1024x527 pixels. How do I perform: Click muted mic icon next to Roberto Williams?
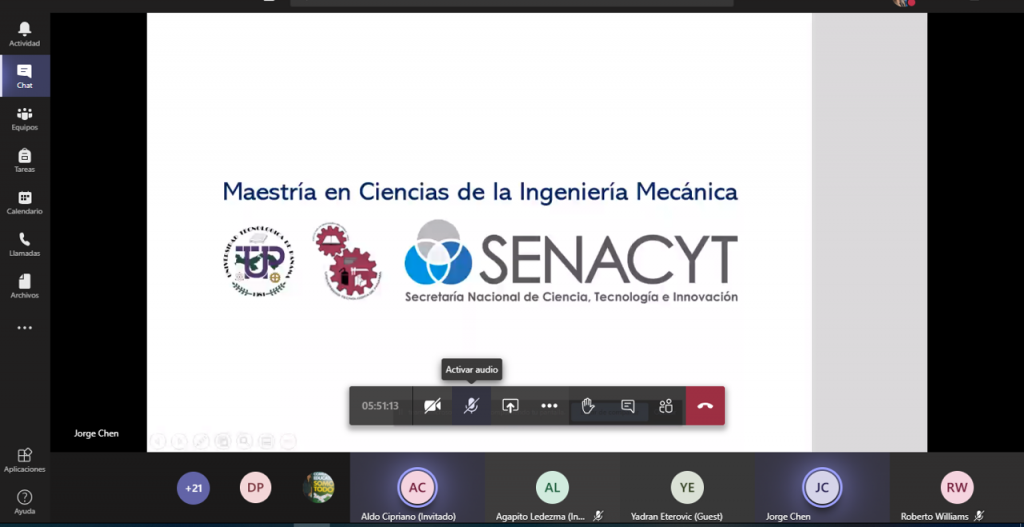point(978,516)
